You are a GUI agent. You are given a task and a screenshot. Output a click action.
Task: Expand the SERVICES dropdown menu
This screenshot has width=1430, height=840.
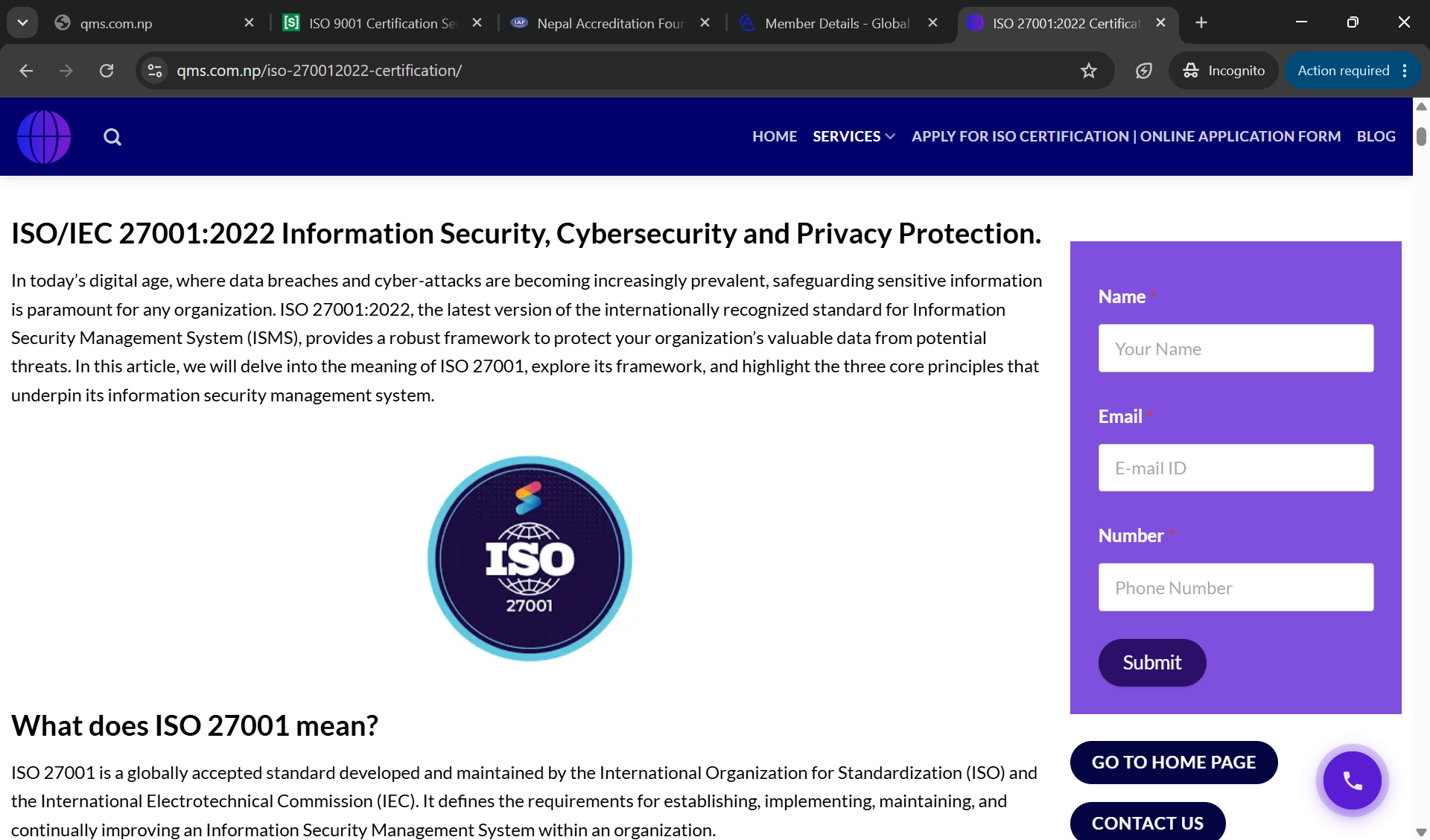[854, 136]
